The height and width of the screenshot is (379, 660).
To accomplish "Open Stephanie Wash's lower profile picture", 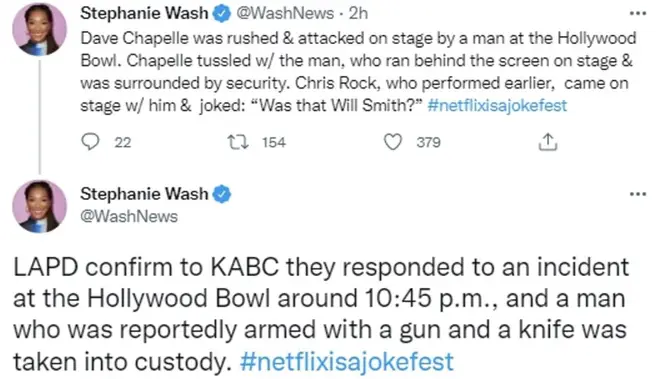I will pos(40,206).
